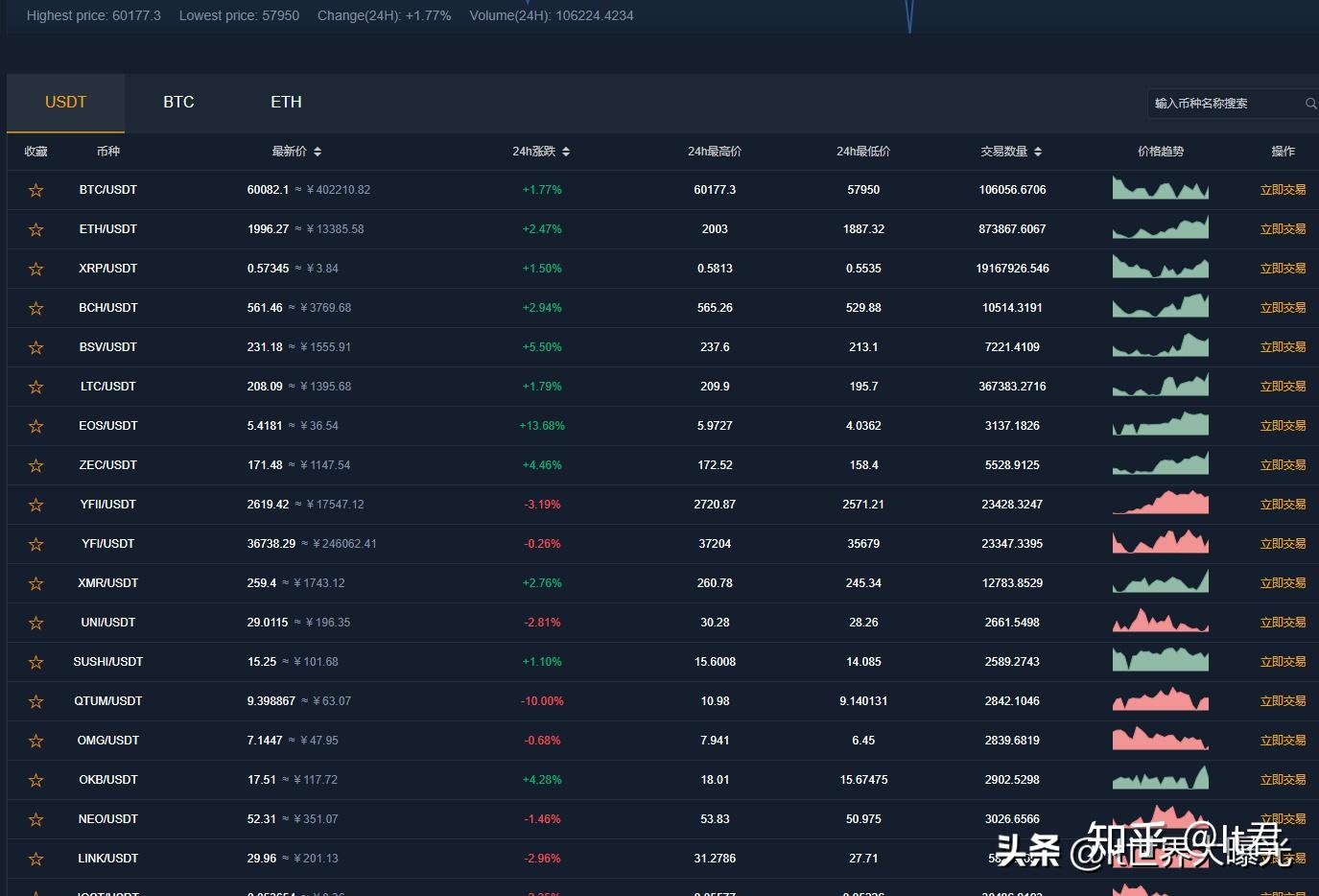This screenshot has height=896, width=1319.
Task: Click the BTC latest price 60082.1
Action: (268, 190)
